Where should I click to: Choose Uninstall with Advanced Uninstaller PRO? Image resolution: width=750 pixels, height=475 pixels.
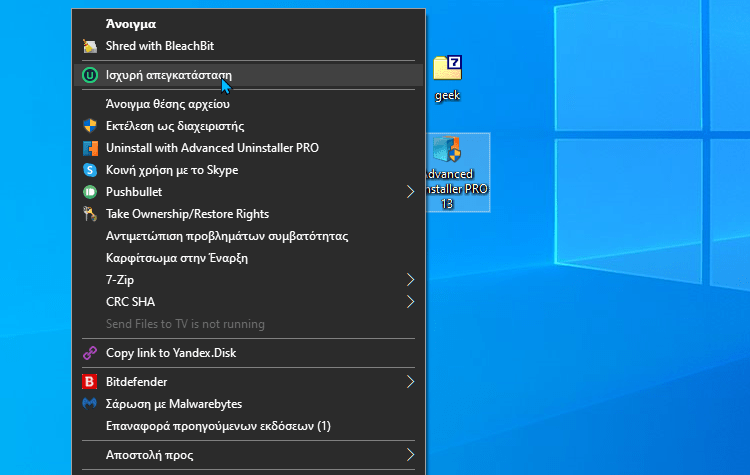coord(248,148)
